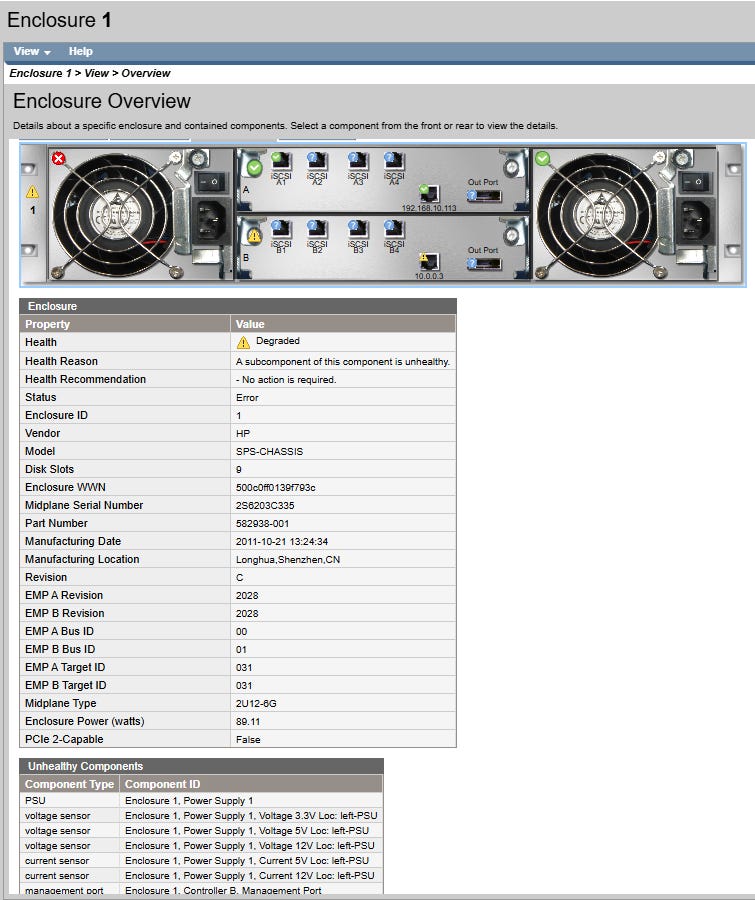Select iSCSI port A3
The image size is (755, 900).
358,162
